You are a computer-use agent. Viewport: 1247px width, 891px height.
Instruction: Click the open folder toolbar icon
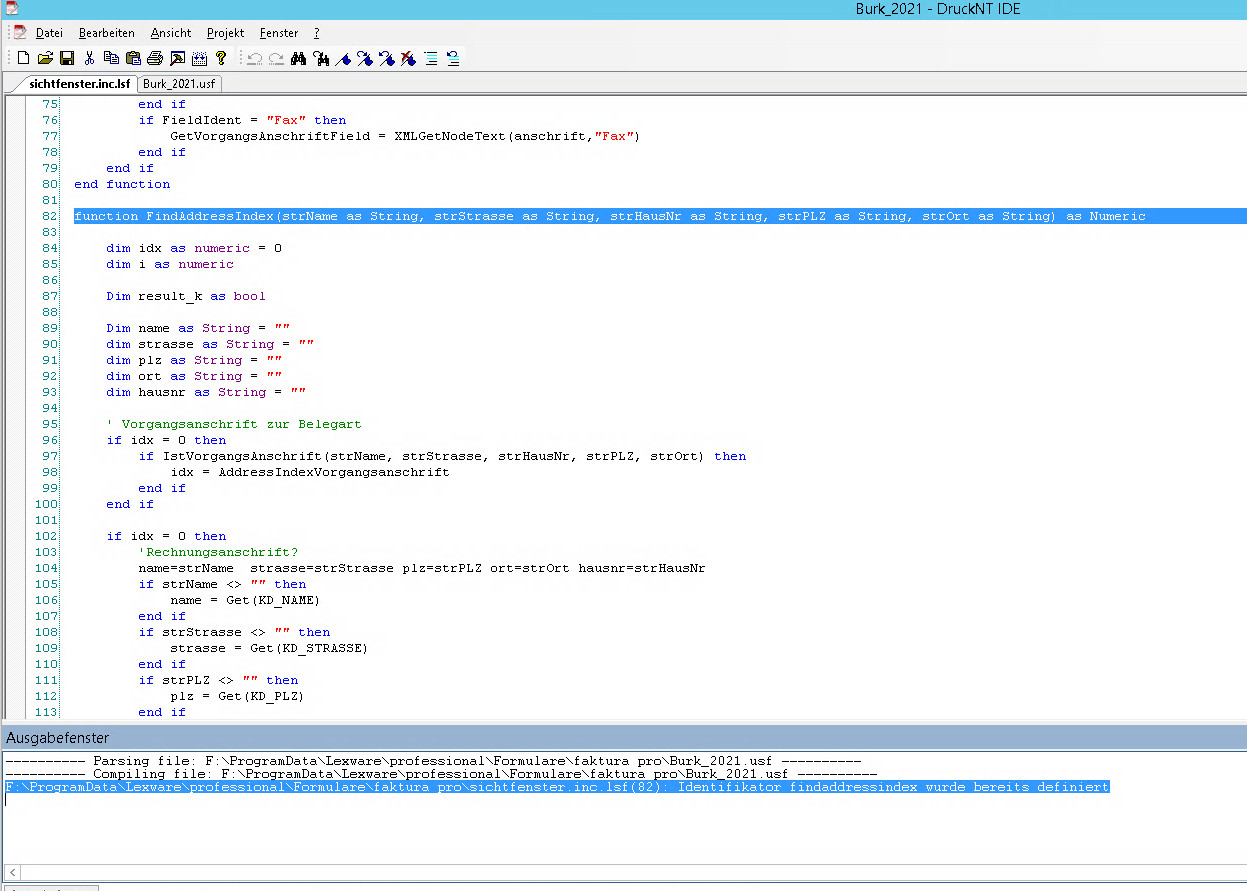click(x=45, y=58)
